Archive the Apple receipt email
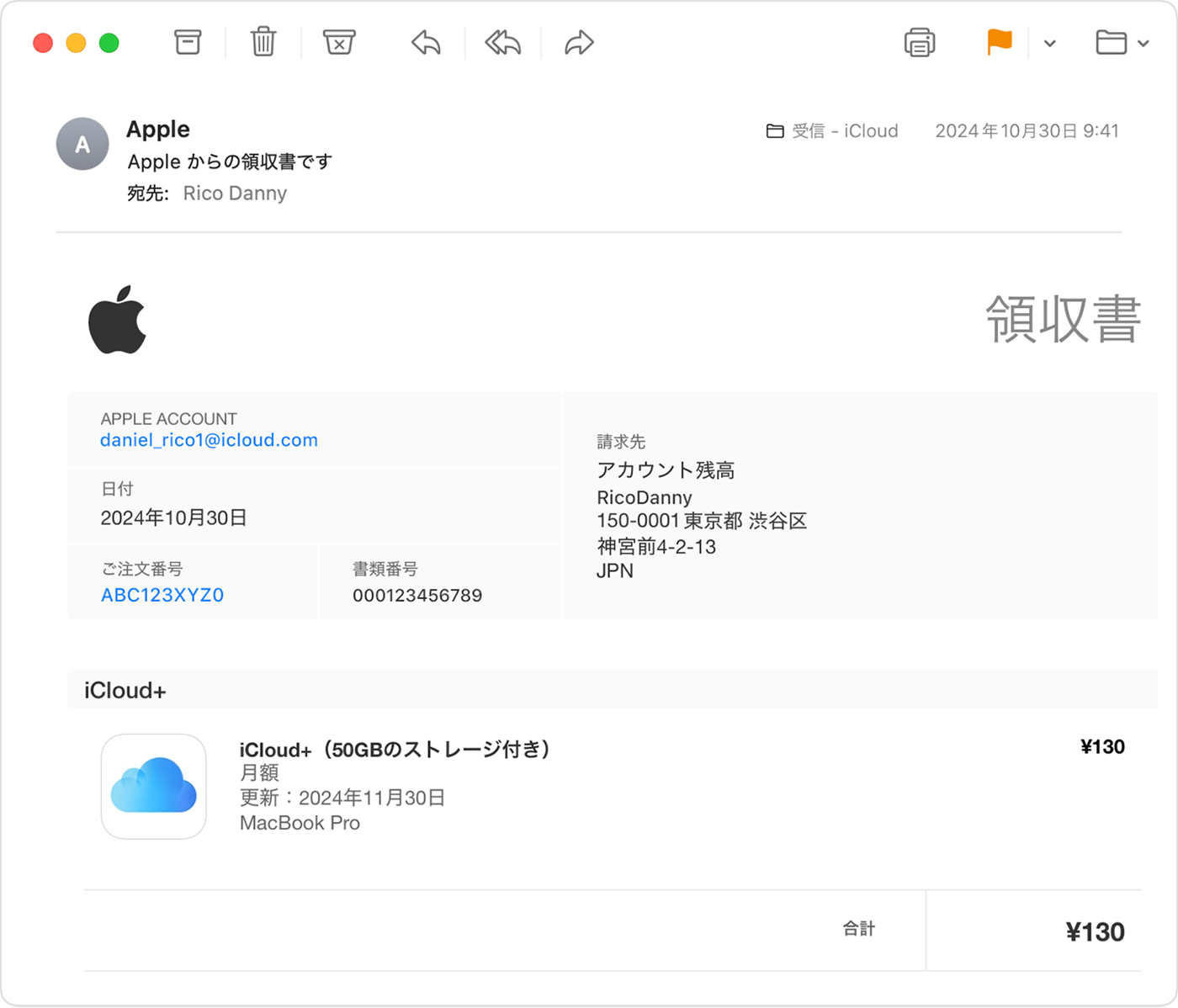The image size is (1178, 1008). point(187,42)
